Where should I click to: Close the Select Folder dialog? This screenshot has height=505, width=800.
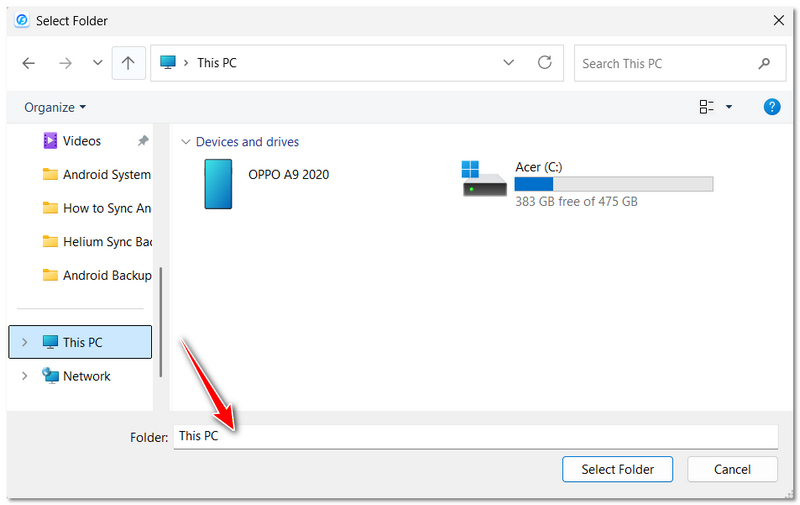coord(779,20)
